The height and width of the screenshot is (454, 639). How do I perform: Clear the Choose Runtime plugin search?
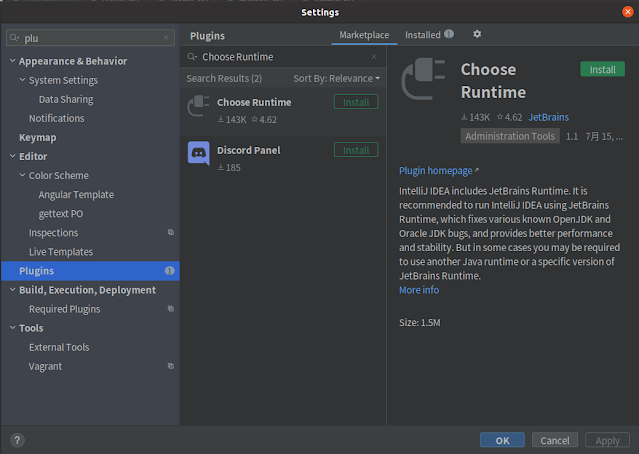click(374, 57)
